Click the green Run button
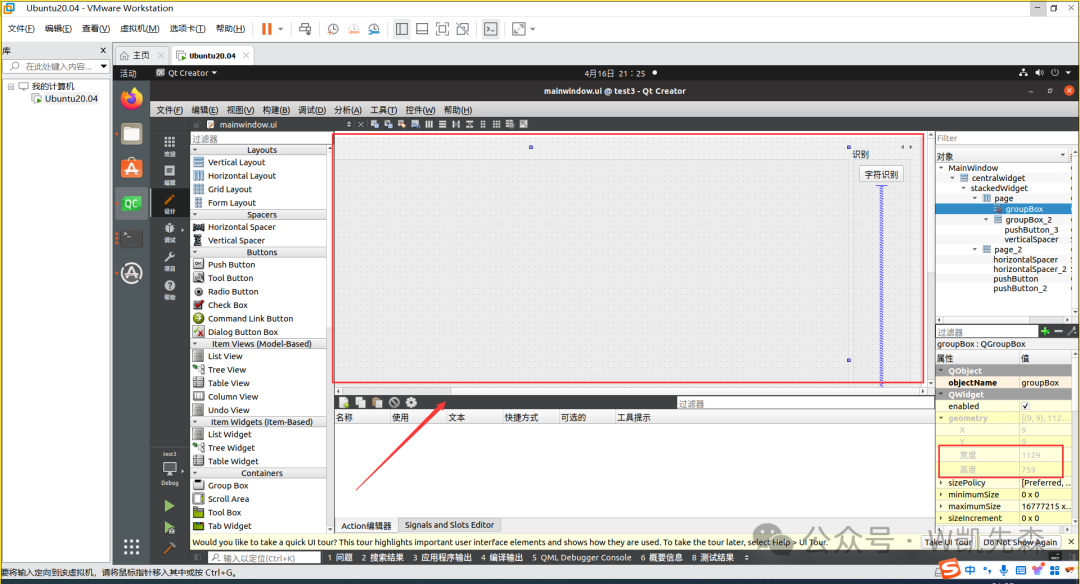 pyautogui.click(x=169, y=505)
